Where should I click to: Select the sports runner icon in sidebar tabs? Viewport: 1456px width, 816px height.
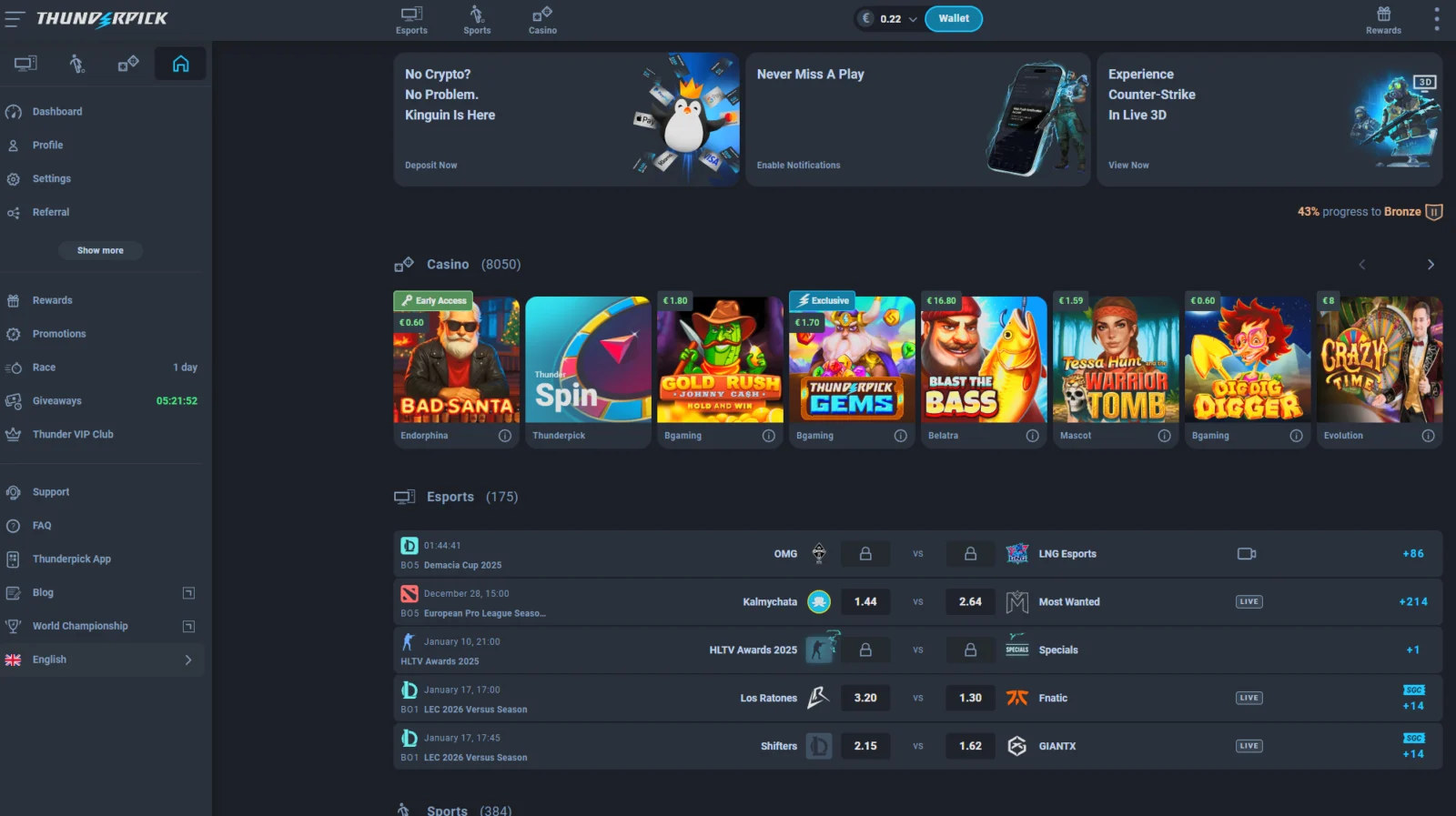click(77, 64)
